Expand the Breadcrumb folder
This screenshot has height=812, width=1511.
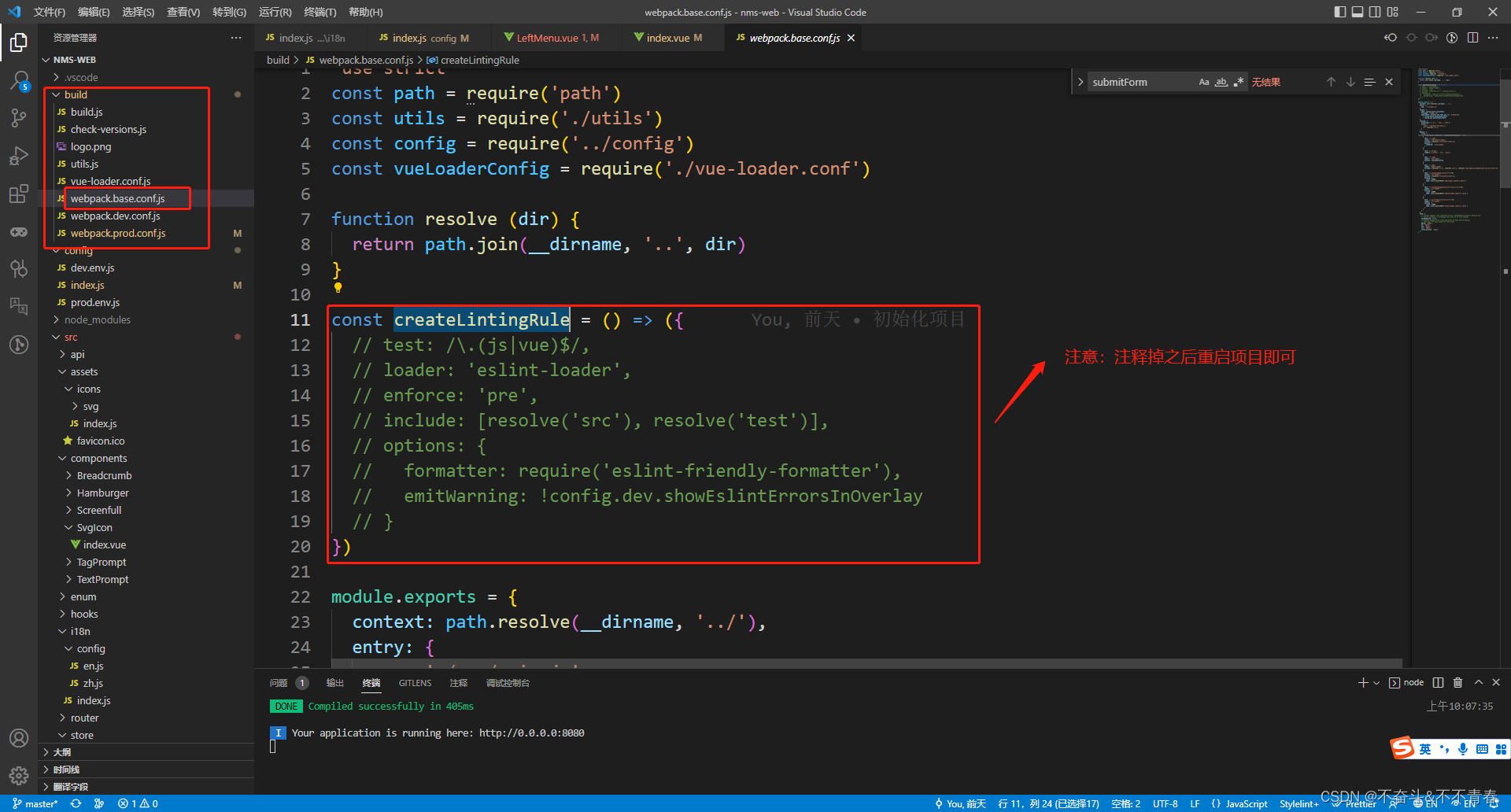point(69,475)
